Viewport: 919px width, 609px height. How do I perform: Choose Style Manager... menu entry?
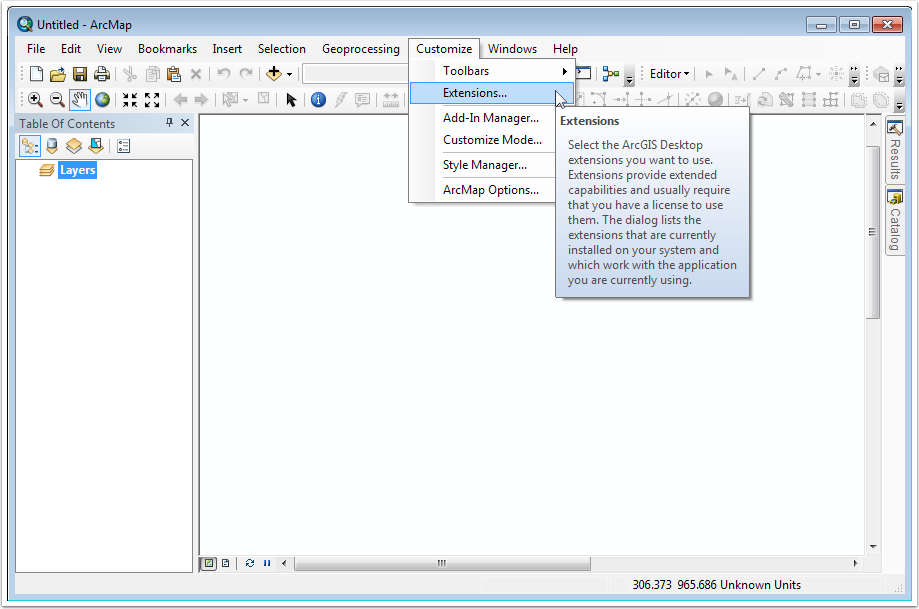point(485,165)
